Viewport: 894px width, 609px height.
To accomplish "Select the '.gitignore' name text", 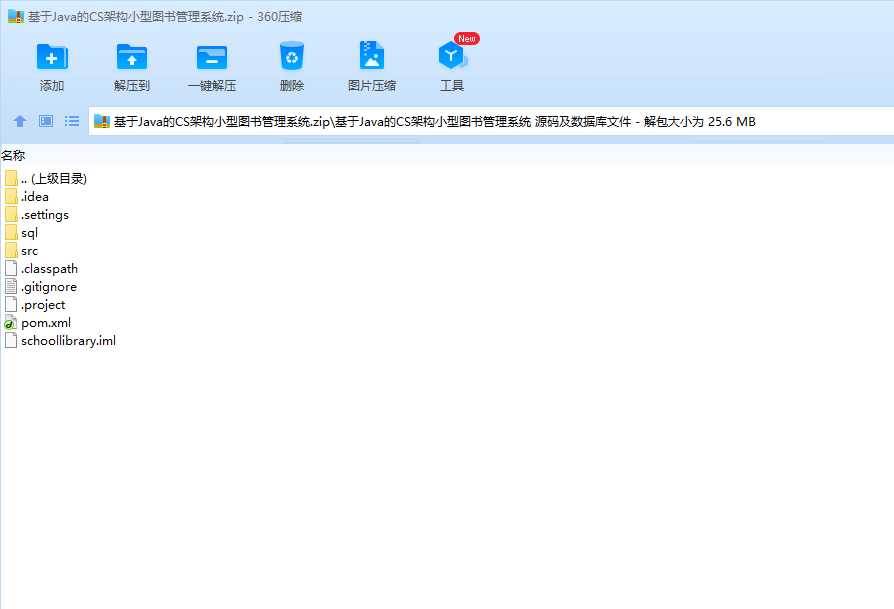I will (48, 287).
